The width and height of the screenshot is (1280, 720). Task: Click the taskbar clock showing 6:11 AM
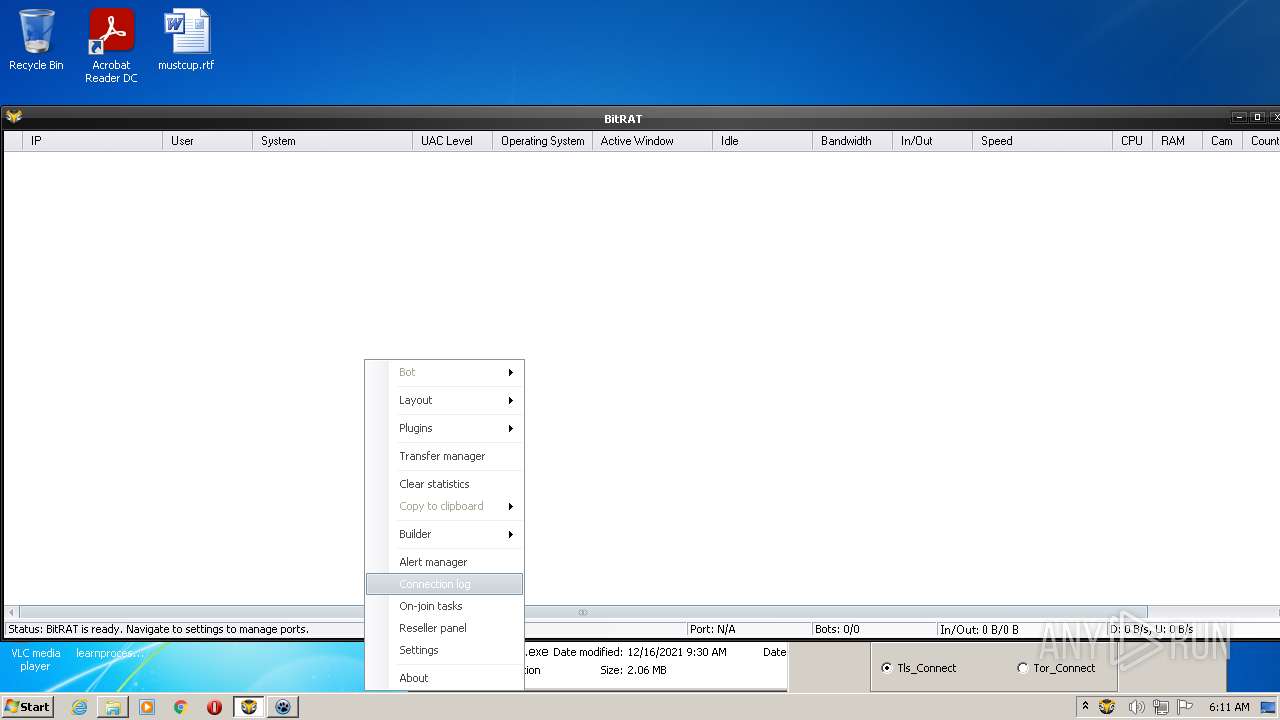1229,707
